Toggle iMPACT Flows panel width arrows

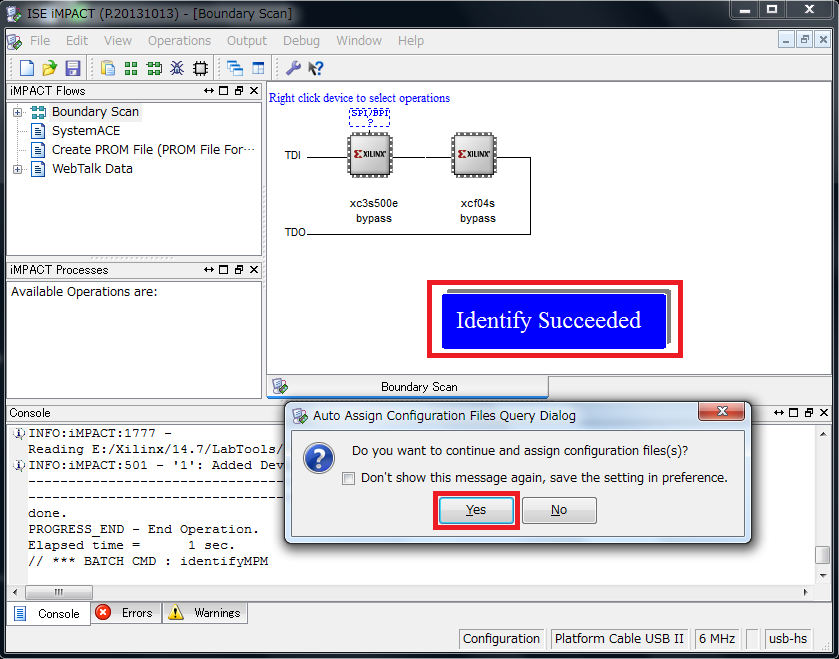coord(209,91)
